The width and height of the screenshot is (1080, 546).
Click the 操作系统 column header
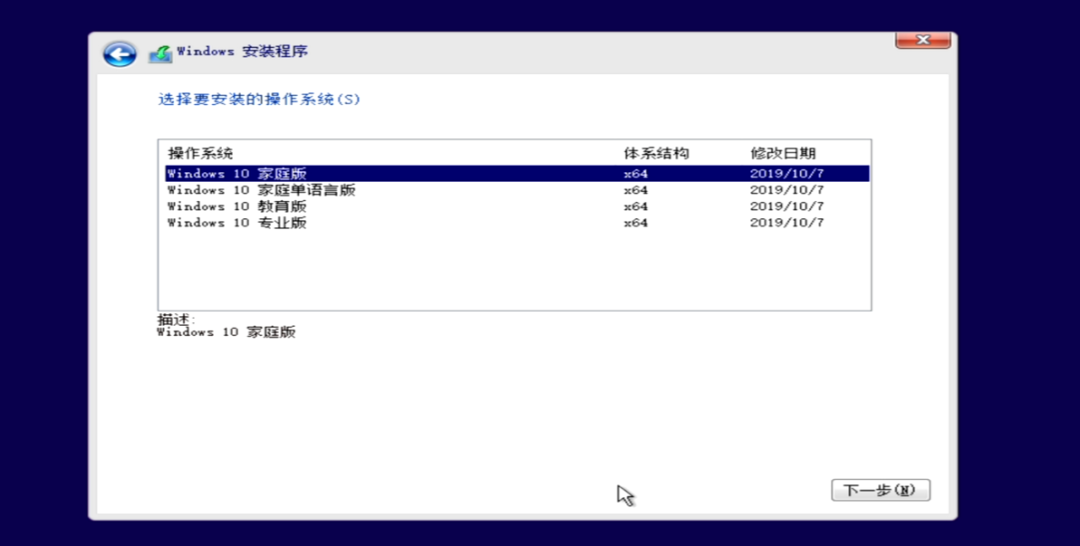pos(200,154)
